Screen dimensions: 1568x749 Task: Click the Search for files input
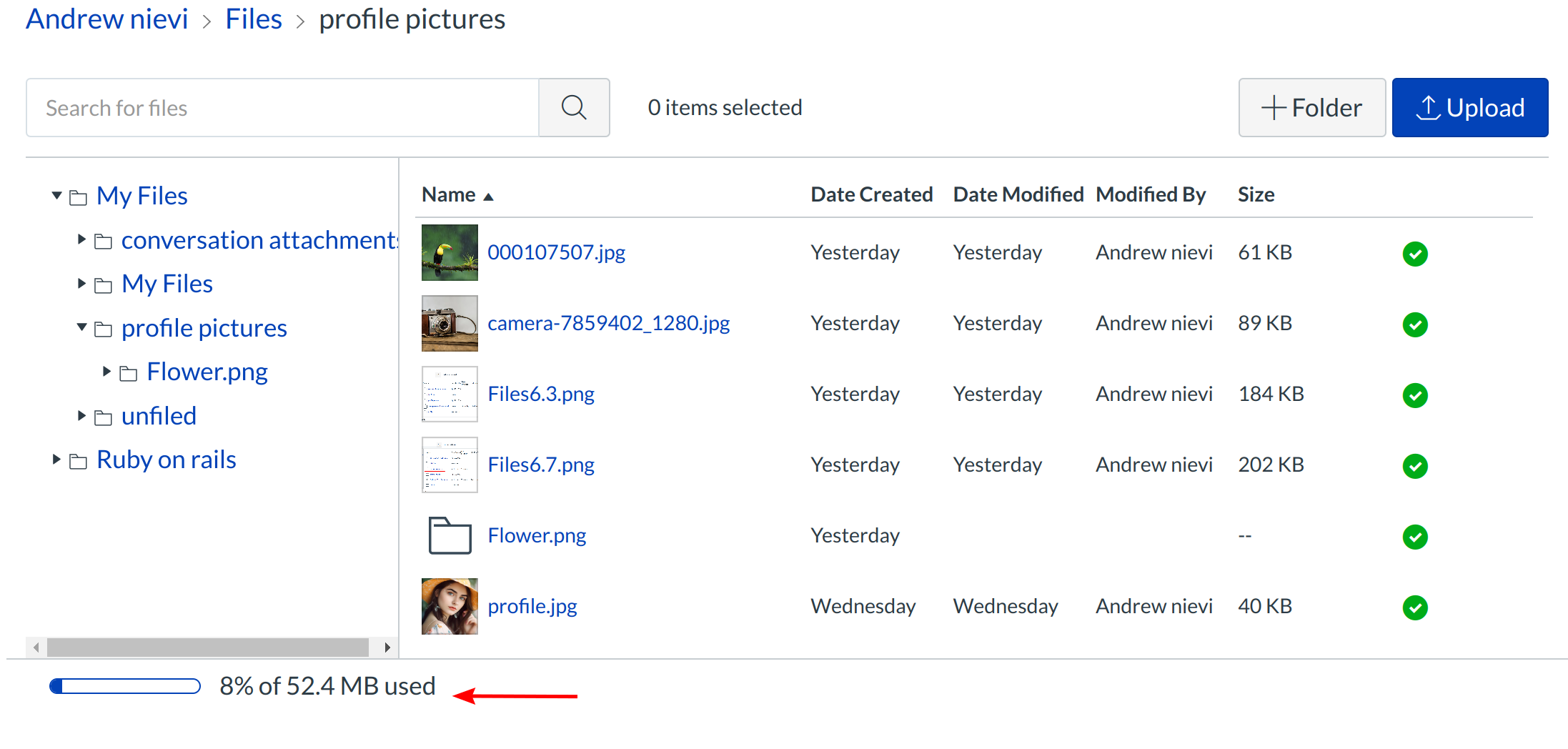[x=282, y=108]
